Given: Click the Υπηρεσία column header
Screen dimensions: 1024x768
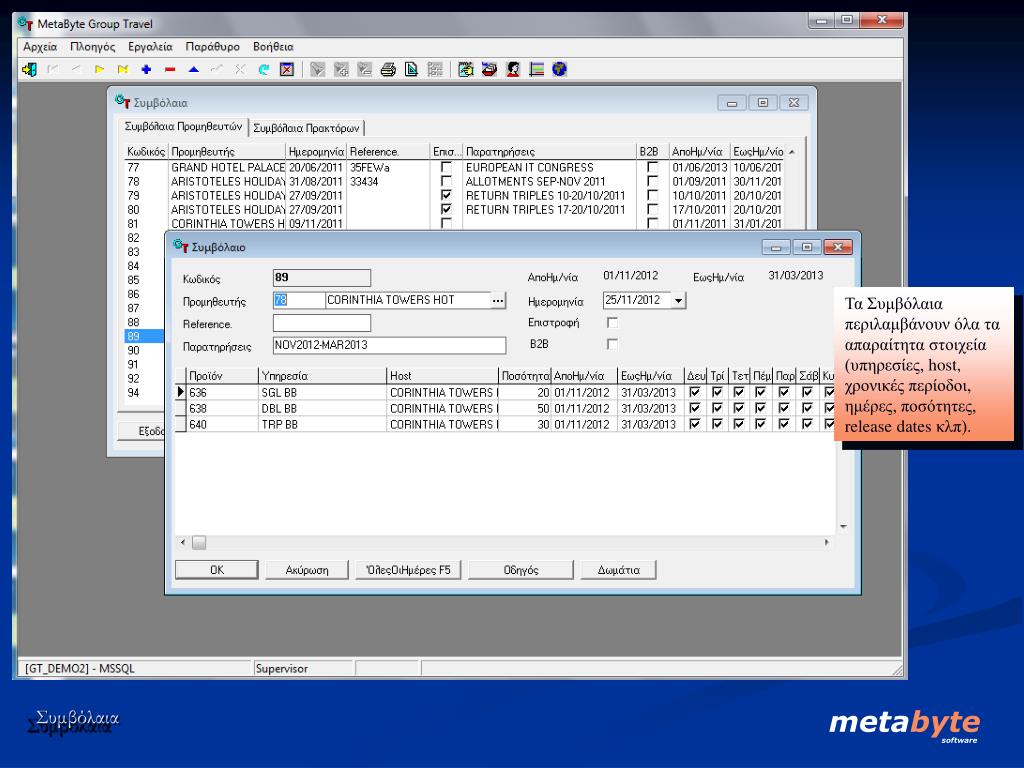Looking at the screenshot, I should pyautogui.click(x=322, y=376).
